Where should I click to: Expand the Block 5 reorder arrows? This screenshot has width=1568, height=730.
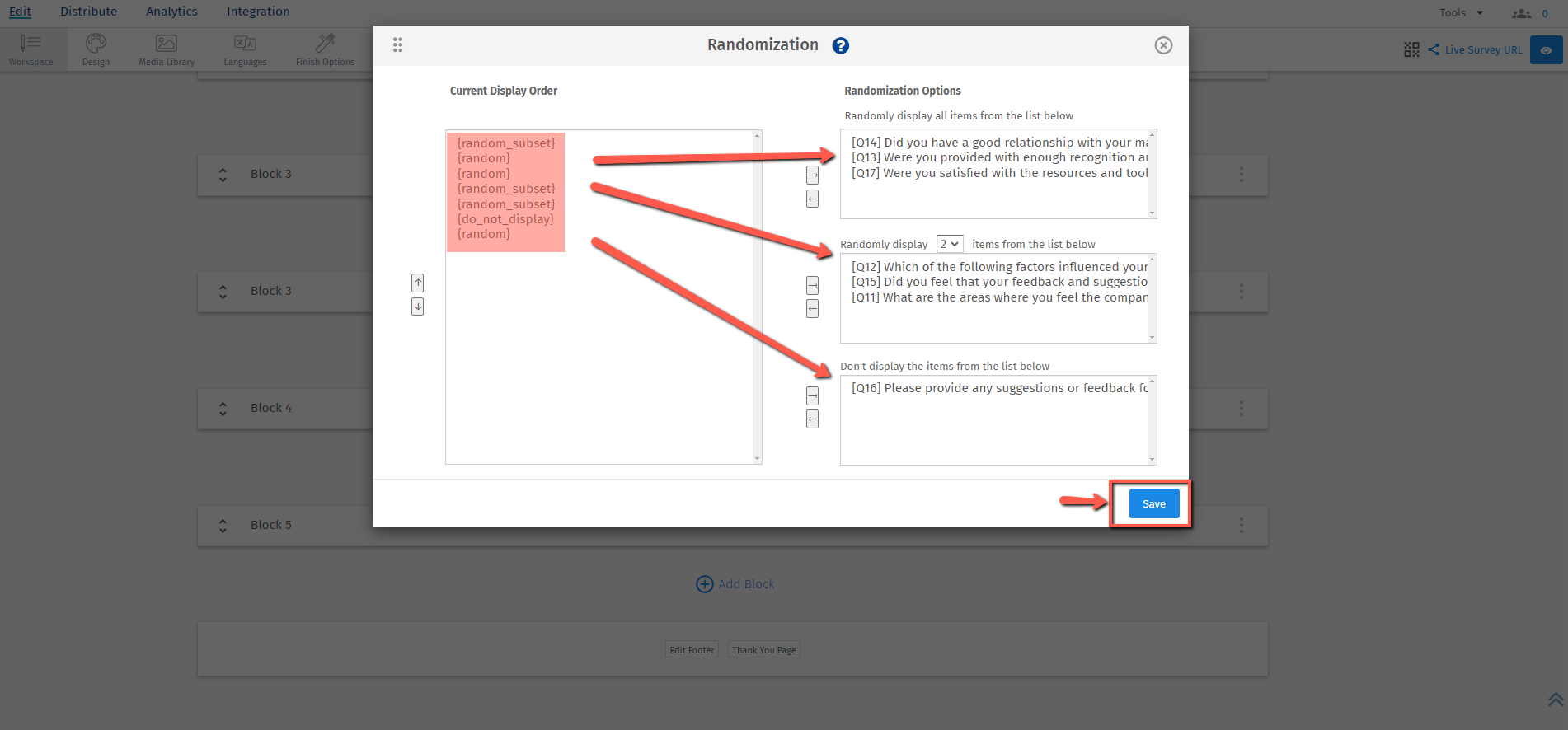[223, 526]
